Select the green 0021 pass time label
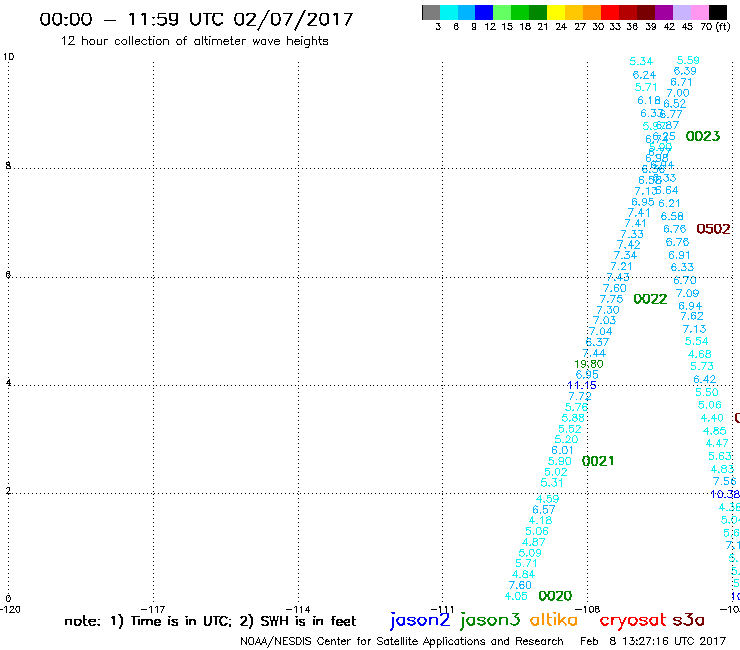 [x=598, y=461]
